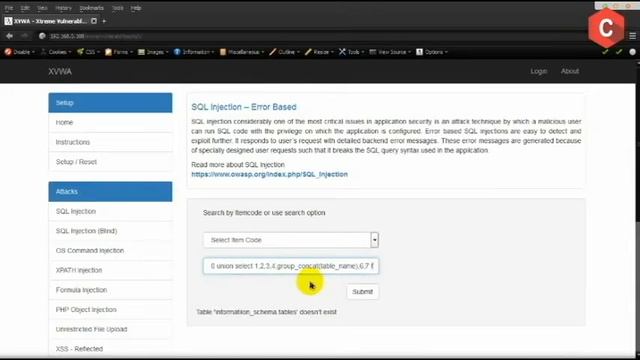Image resolution: width=640 pixels, height=360 pixels.
Task: Open the Help menu
Action: point(136,8)
